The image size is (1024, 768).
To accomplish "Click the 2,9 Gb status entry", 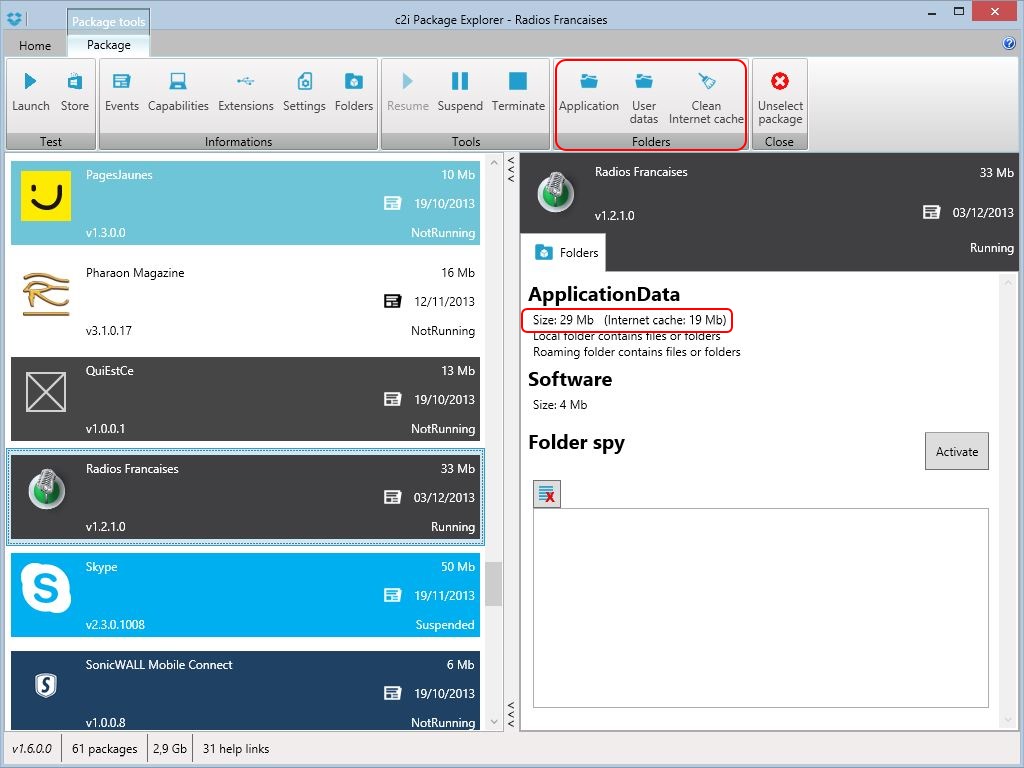I will (170, 749).
